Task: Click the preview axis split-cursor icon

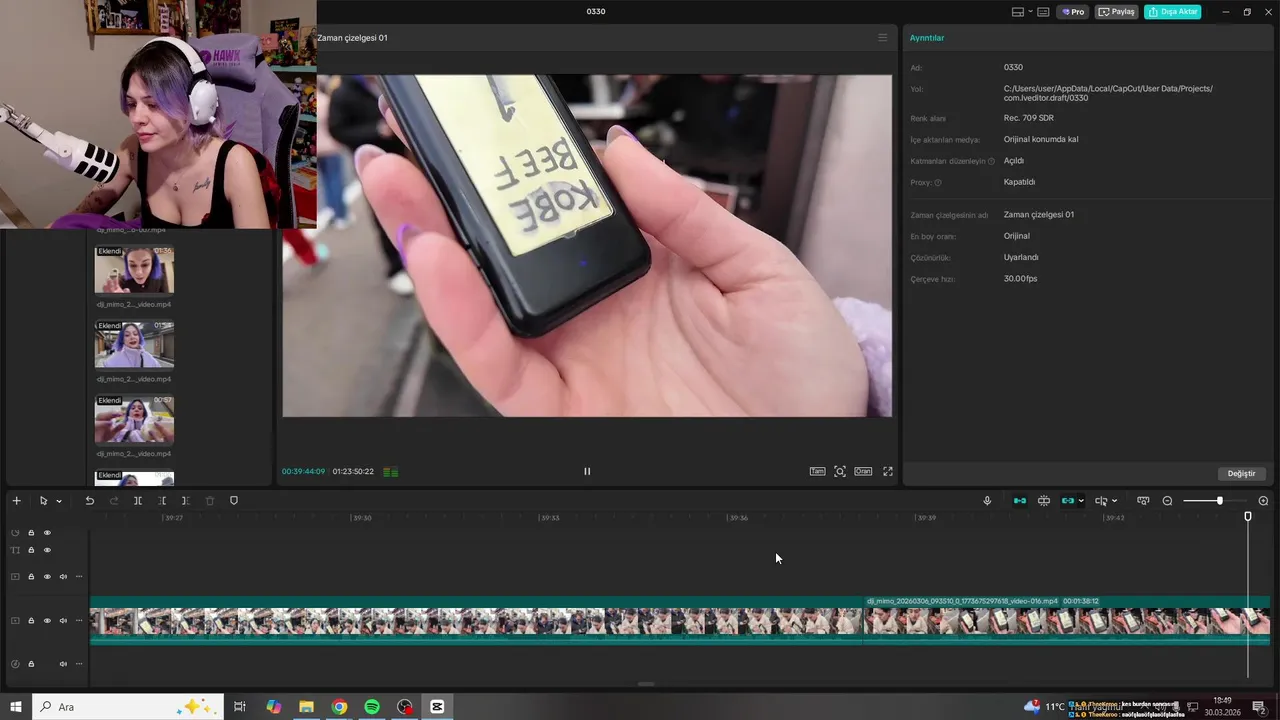Action: click(1101, 501)
